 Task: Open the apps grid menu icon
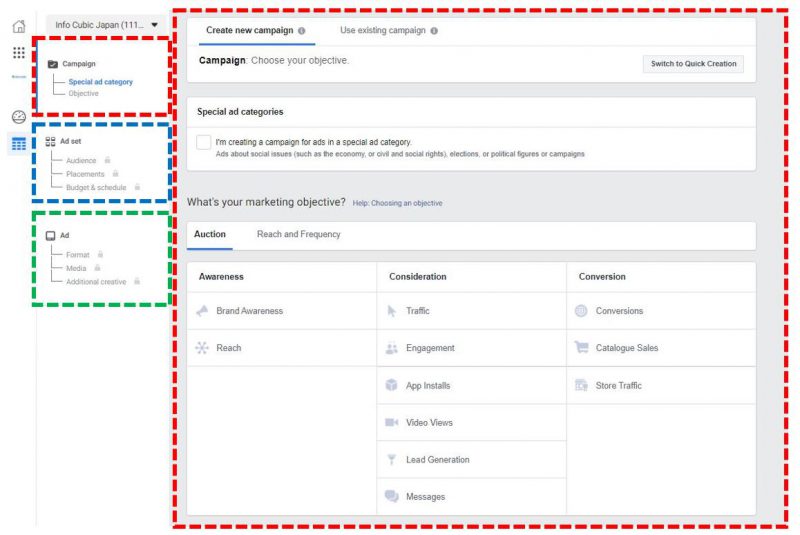click(18, 52)
